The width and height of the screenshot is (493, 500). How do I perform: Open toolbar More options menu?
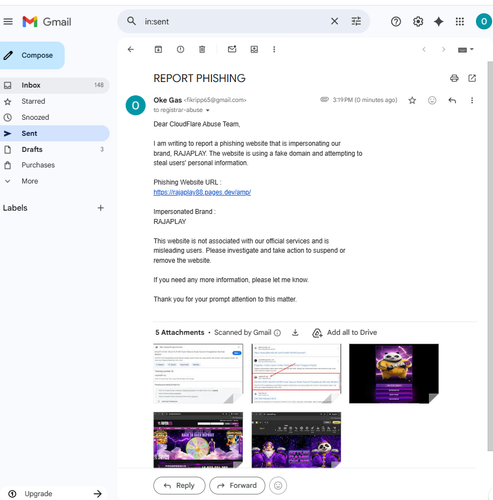[274, 49]
